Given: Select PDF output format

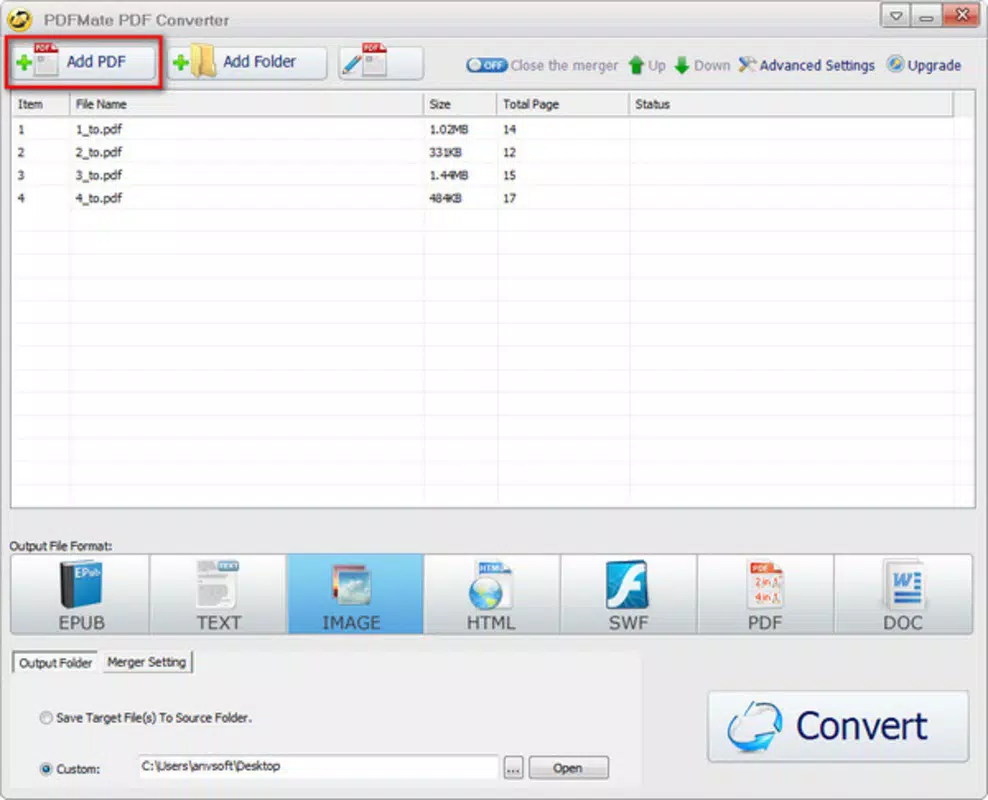Looking at the screenshot, I should coord(765,594).
